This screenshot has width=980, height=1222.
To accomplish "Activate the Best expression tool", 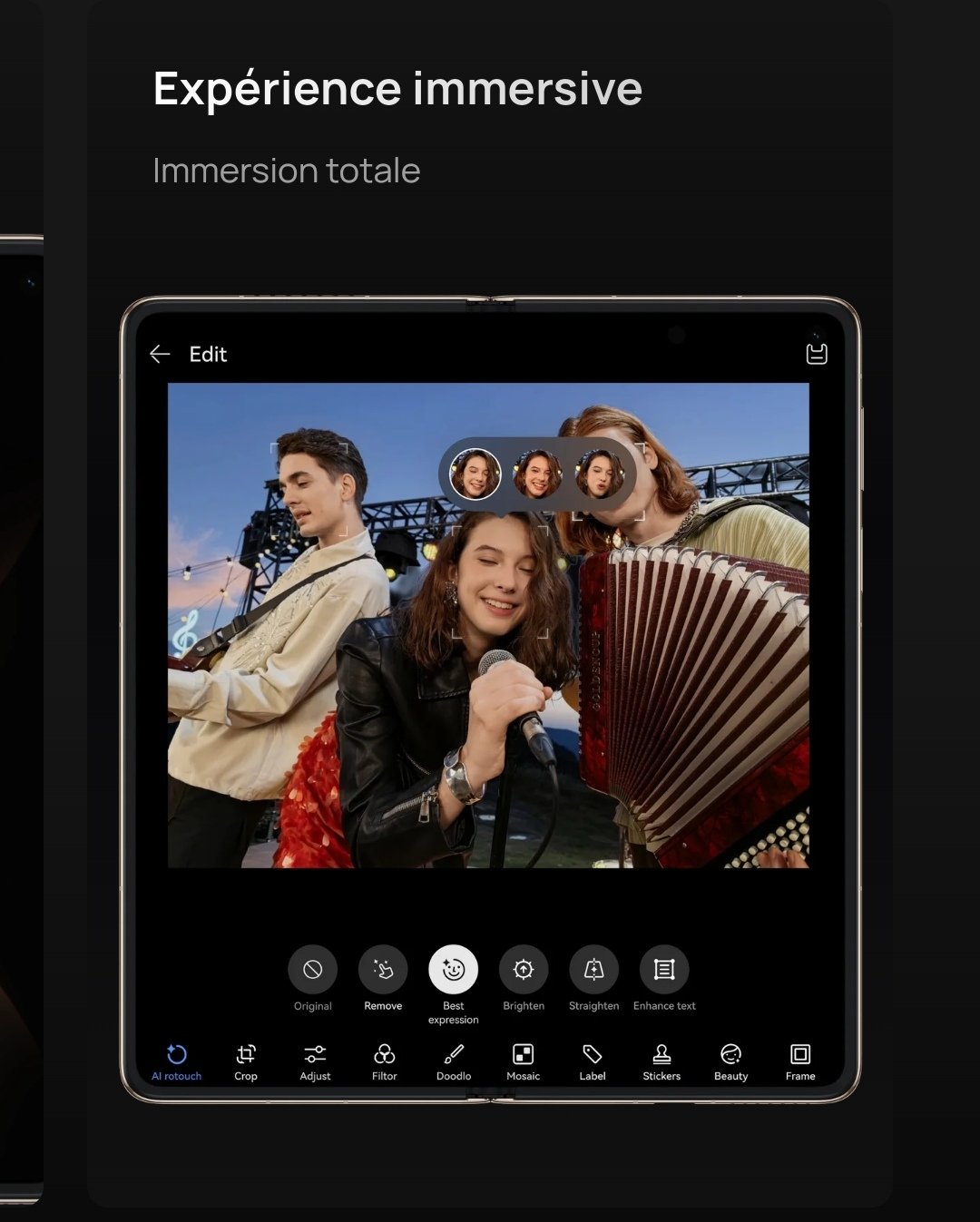I will [x=454, y=970].
